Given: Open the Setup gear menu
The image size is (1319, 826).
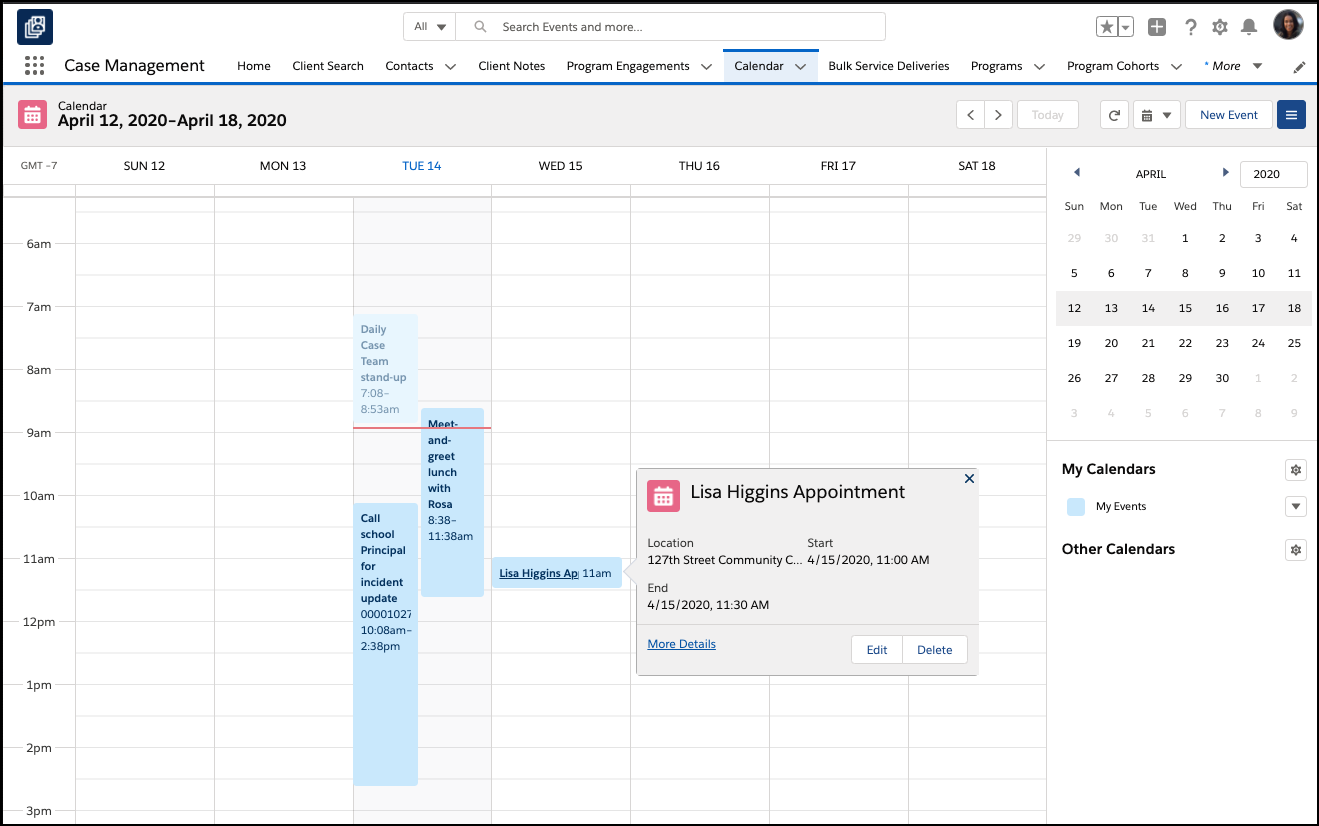Looking at the screenshot, I should pos(1221,27).
